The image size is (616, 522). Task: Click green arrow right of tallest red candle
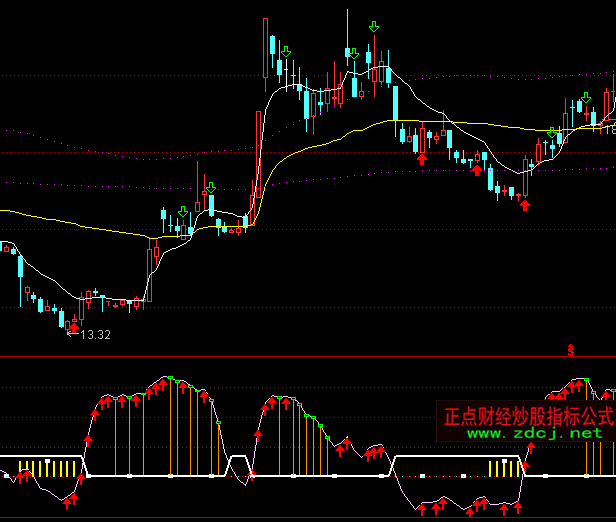pyautogui.click(x=286, y=51)
